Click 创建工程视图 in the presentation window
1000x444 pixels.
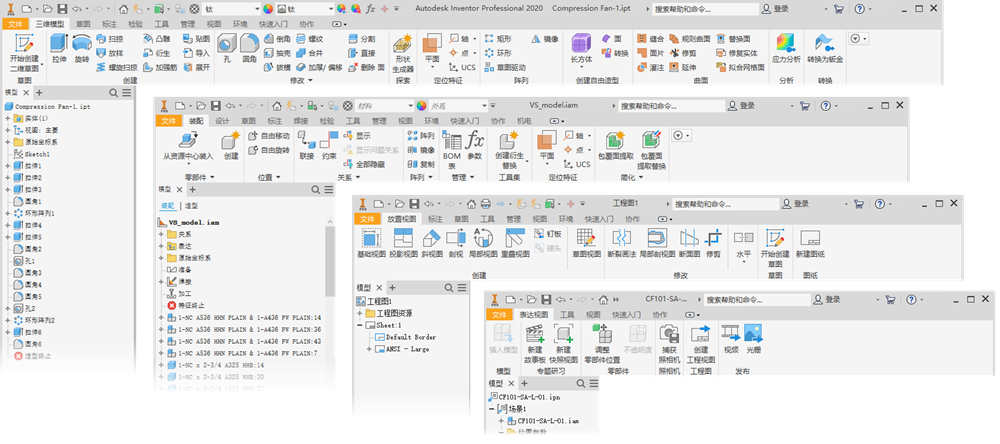(701, 344)
